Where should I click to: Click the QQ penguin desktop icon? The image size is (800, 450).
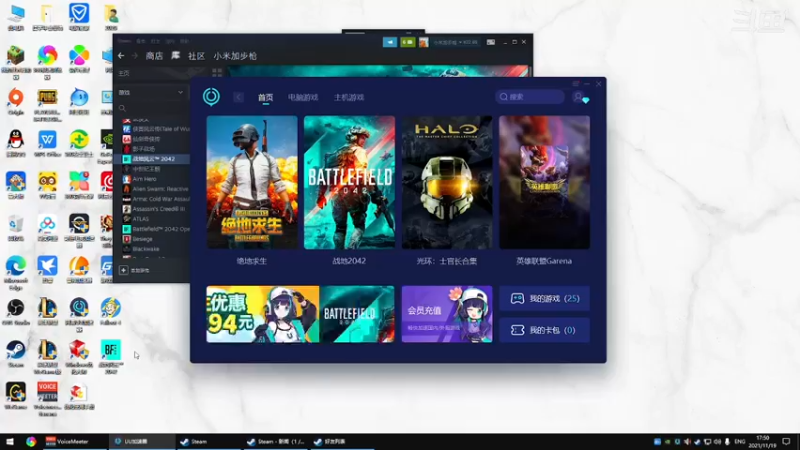(x=16, y=143)
